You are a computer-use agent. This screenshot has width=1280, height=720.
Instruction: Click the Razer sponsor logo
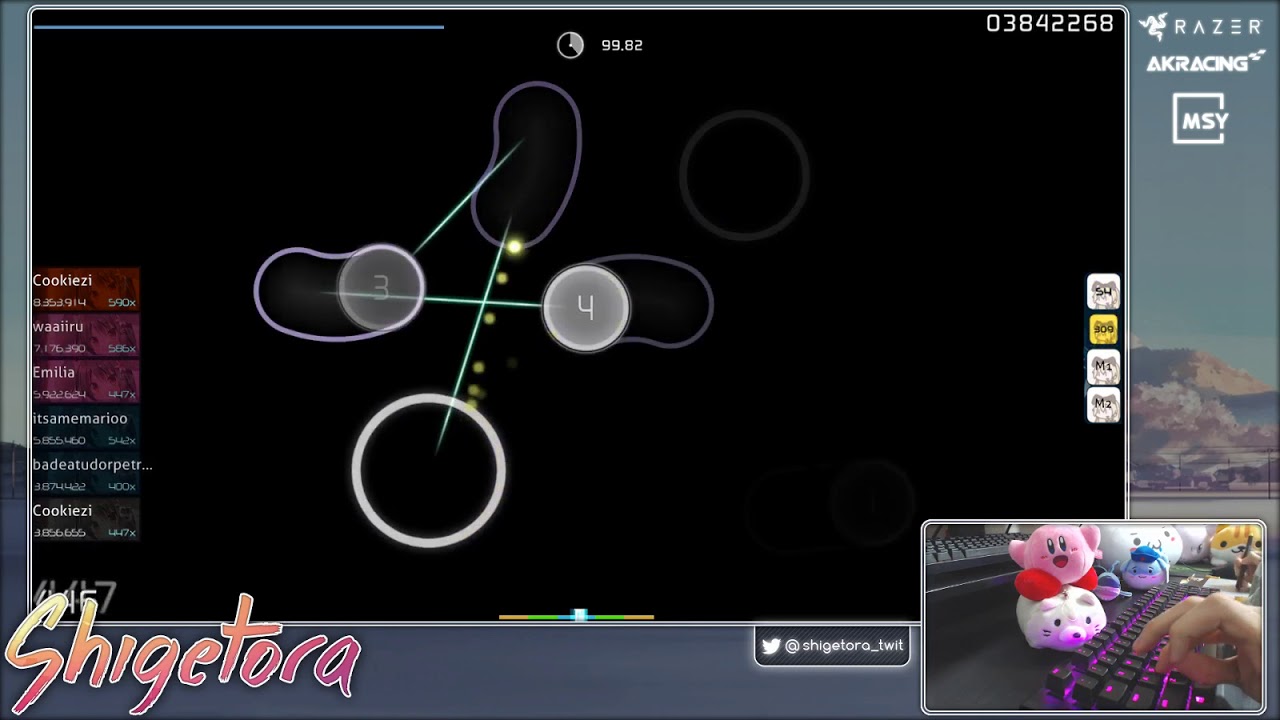click(x=1200, y=27)
